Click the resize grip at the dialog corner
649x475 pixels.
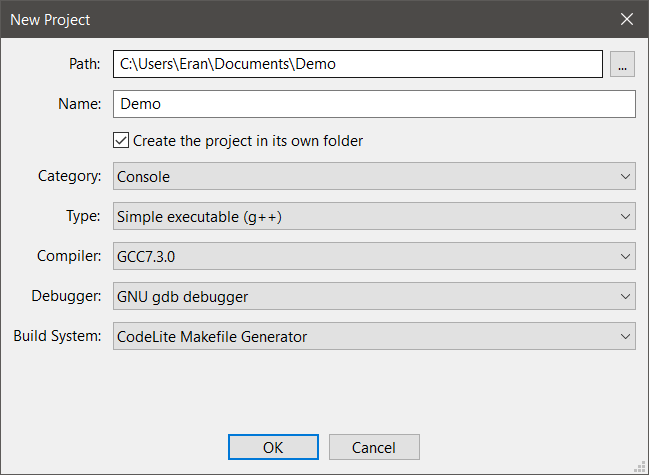pyautogui.click(x=639, y=466)
